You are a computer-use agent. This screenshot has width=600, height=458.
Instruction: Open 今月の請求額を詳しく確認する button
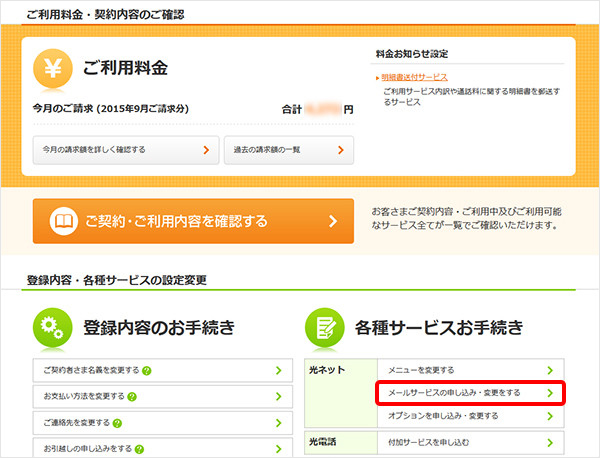click(126, 150)
